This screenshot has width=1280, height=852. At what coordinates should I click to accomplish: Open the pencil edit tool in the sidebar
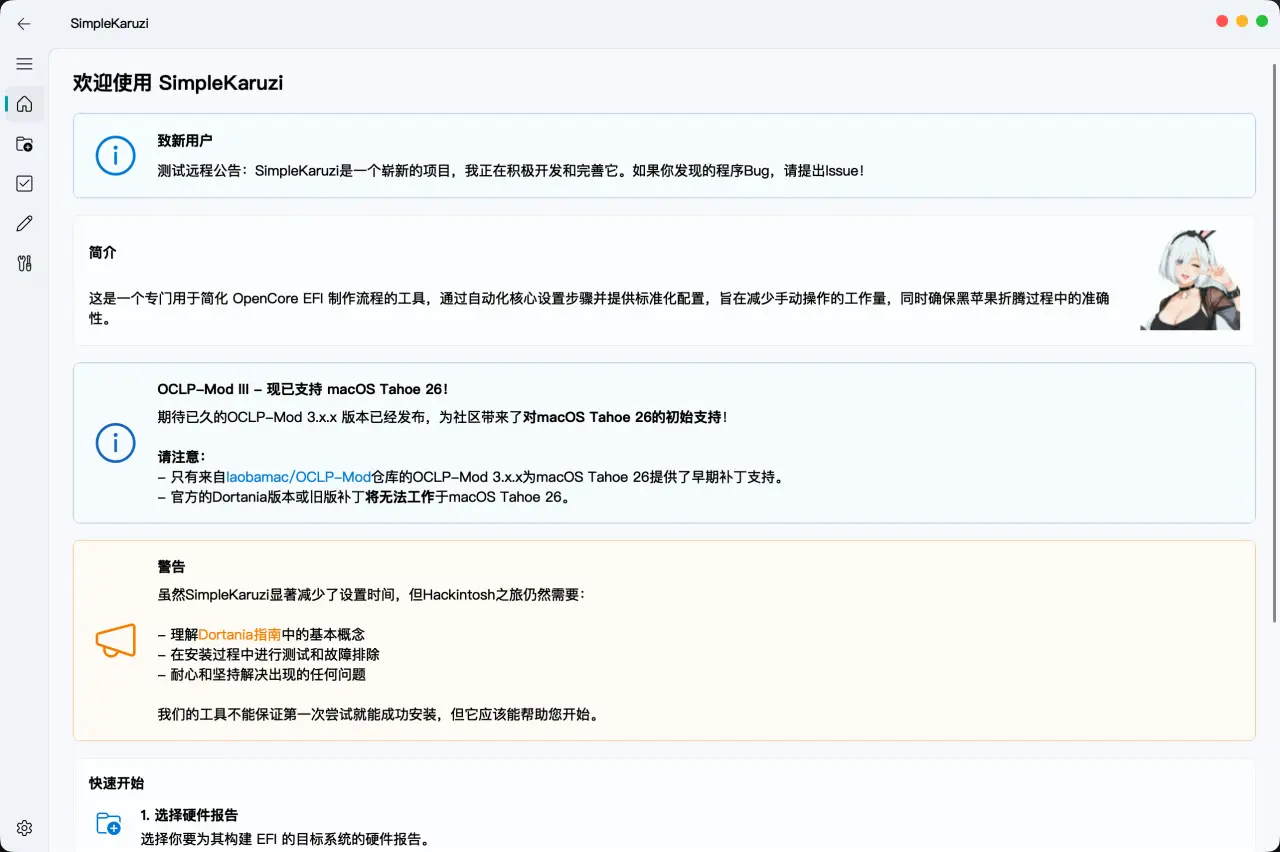24,223
